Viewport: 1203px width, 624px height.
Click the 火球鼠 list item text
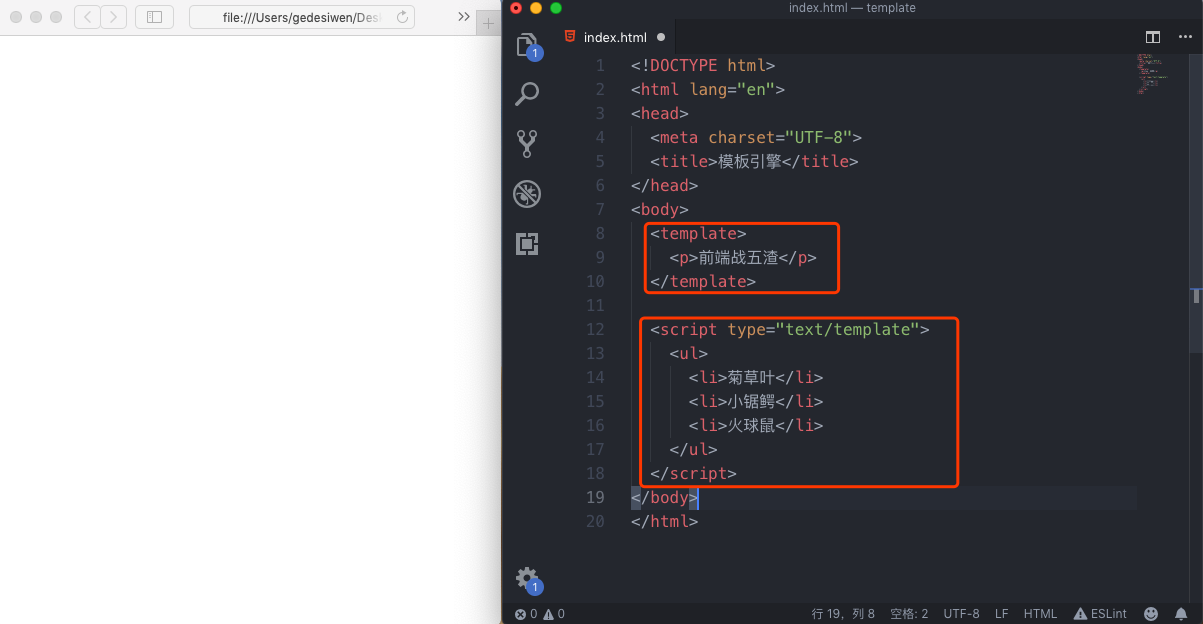(x=751, y=425)
